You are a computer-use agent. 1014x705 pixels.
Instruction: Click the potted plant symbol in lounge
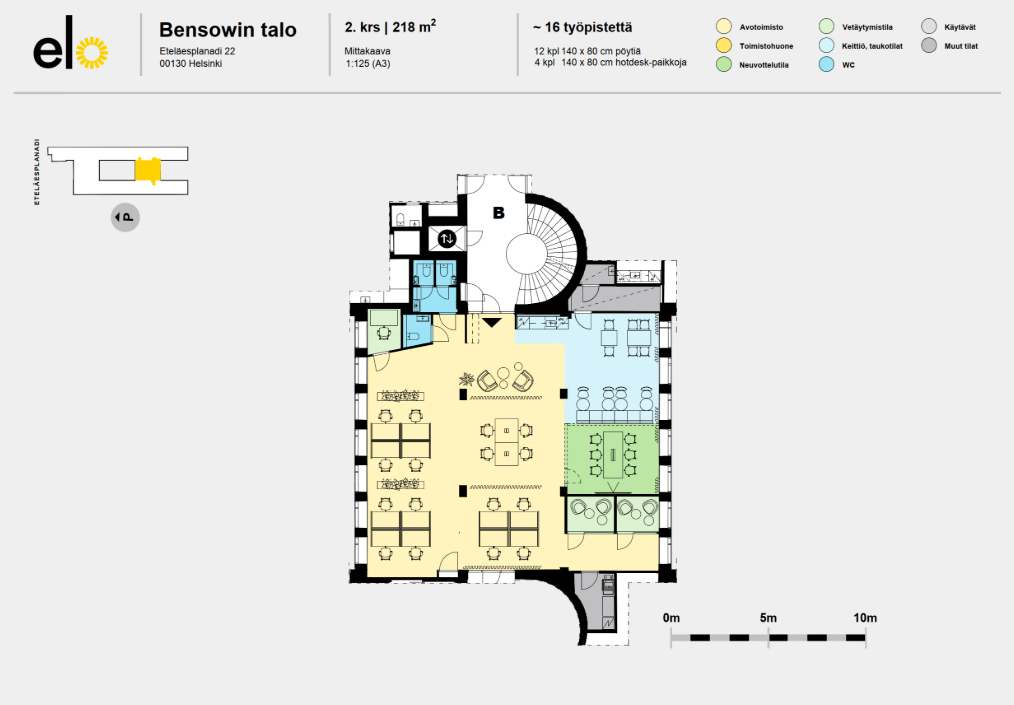(468, 378)
